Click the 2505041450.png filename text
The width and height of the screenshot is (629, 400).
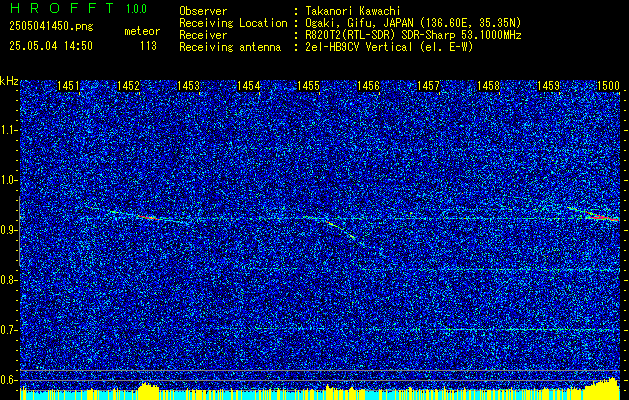(51, 27)
